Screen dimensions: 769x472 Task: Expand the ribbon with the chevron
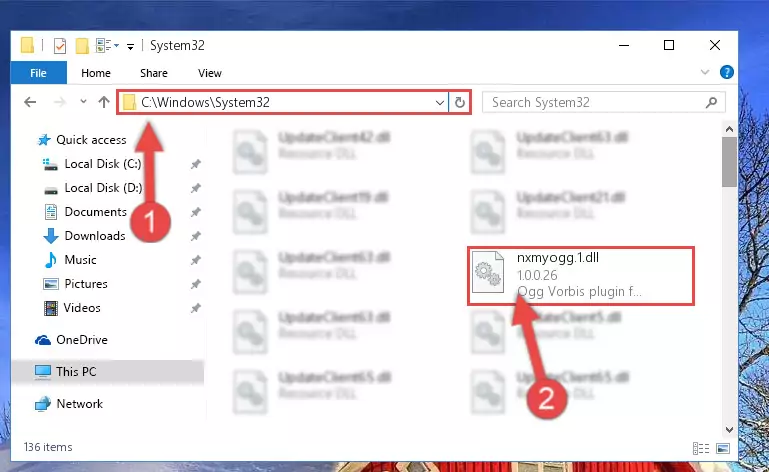pos(705,72)
